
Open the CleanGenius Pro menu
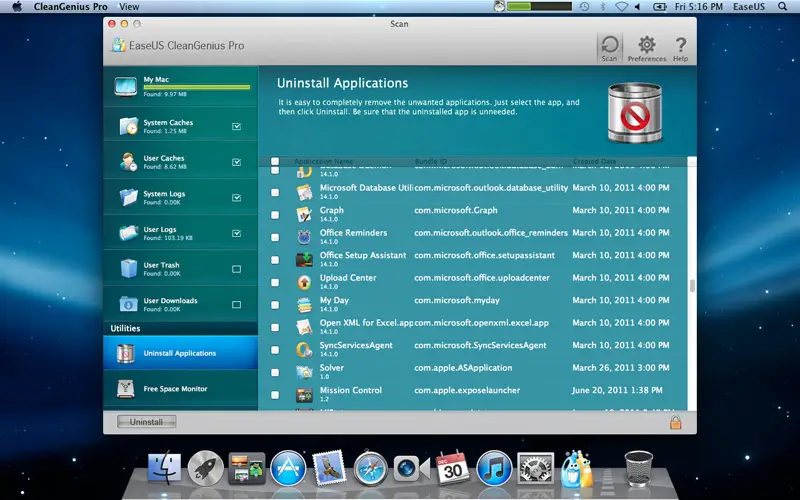[70, 7]
